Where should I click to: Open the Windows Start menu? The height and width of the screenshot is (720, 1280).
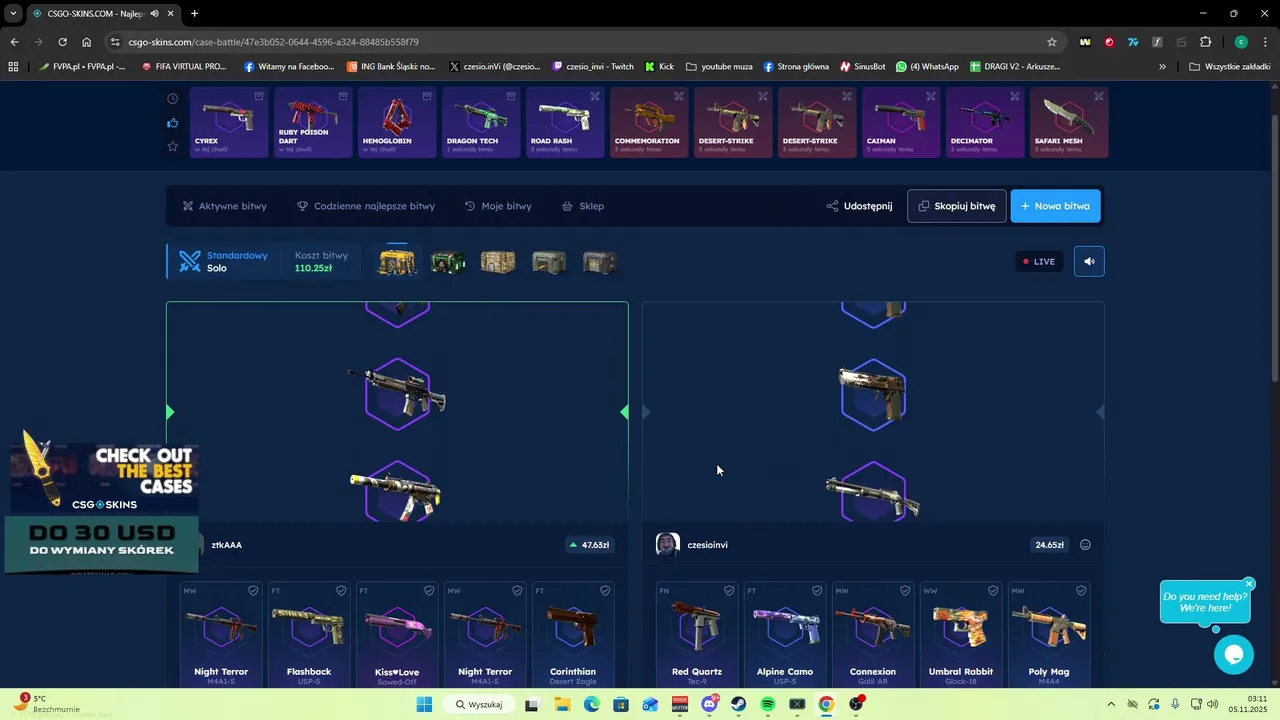[424, 704]
